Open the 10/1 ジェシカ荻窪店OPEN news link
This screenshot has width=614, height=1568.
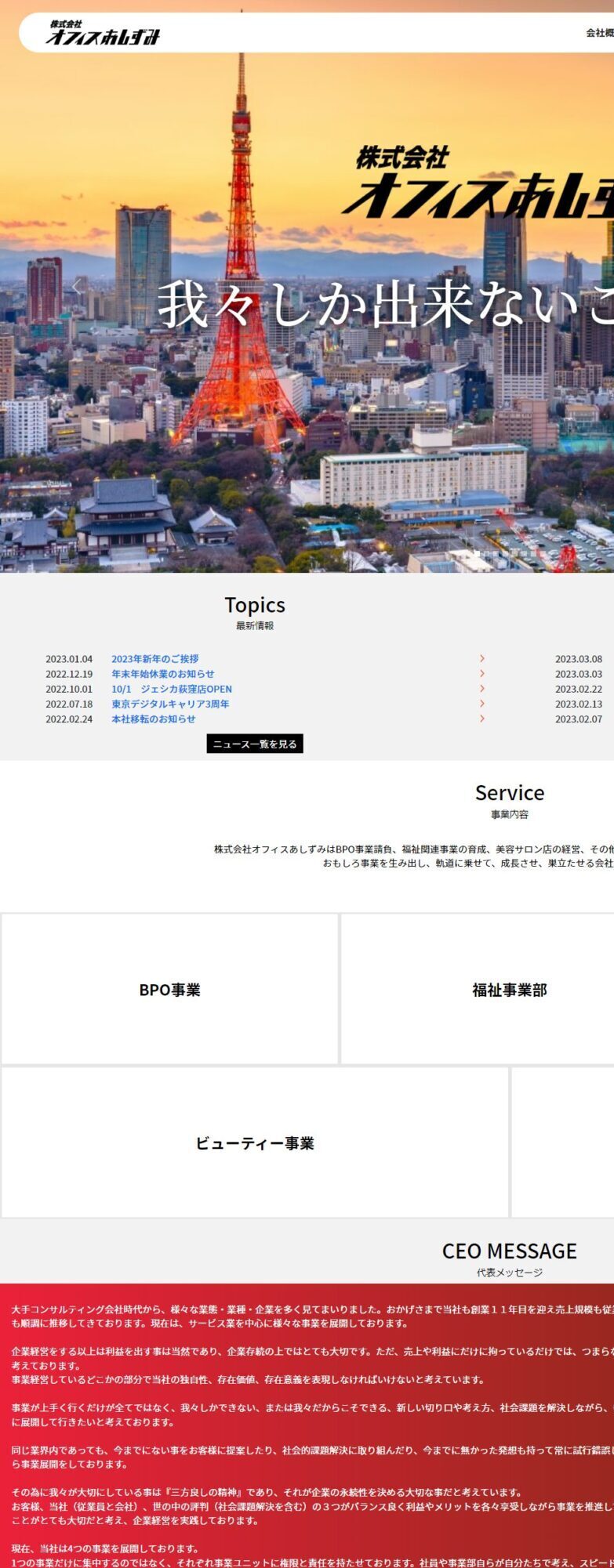click(x=172, y=689)
